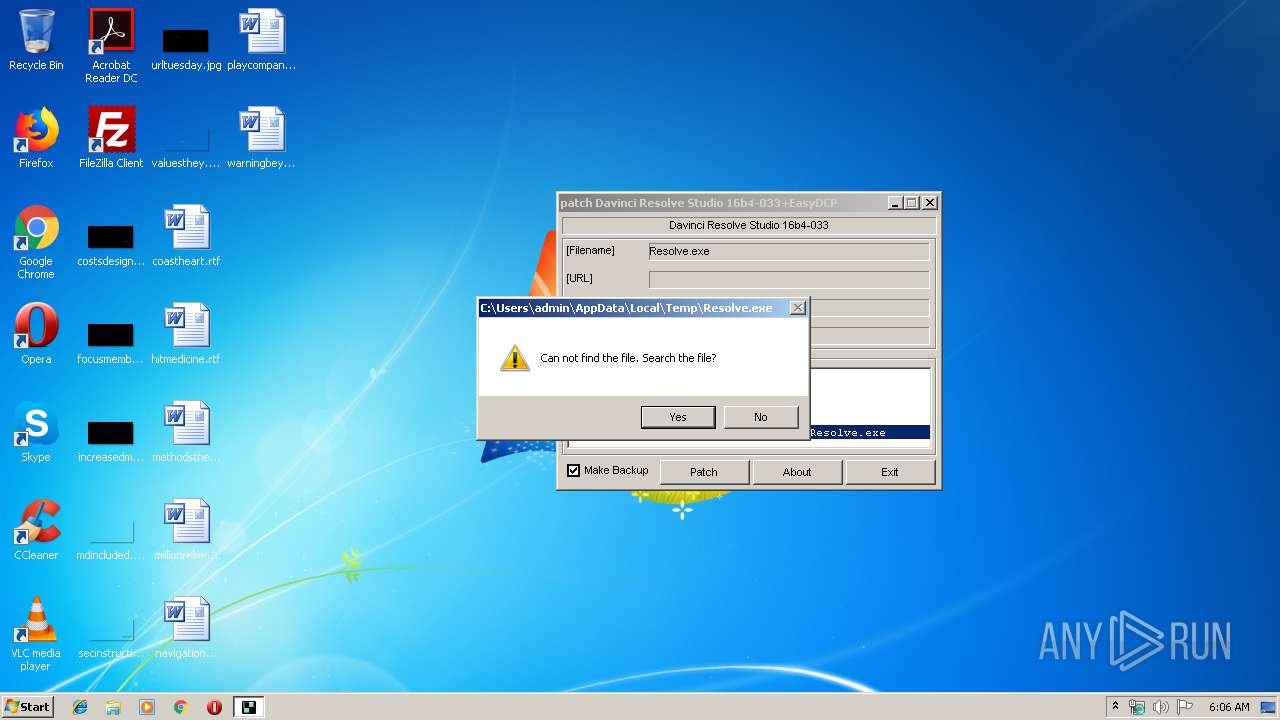Select the highlighted Resolve.exe log line
Image resolution: width=1280 pixels, height=720 pixels.
click(x=869, y=433)
